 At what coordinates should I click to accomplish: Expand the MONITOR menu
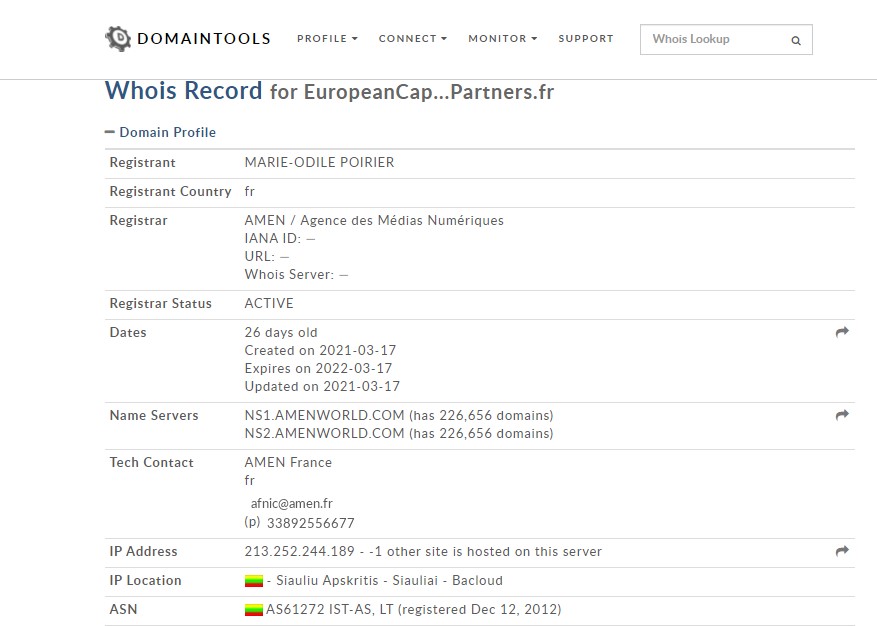[501, 38]
